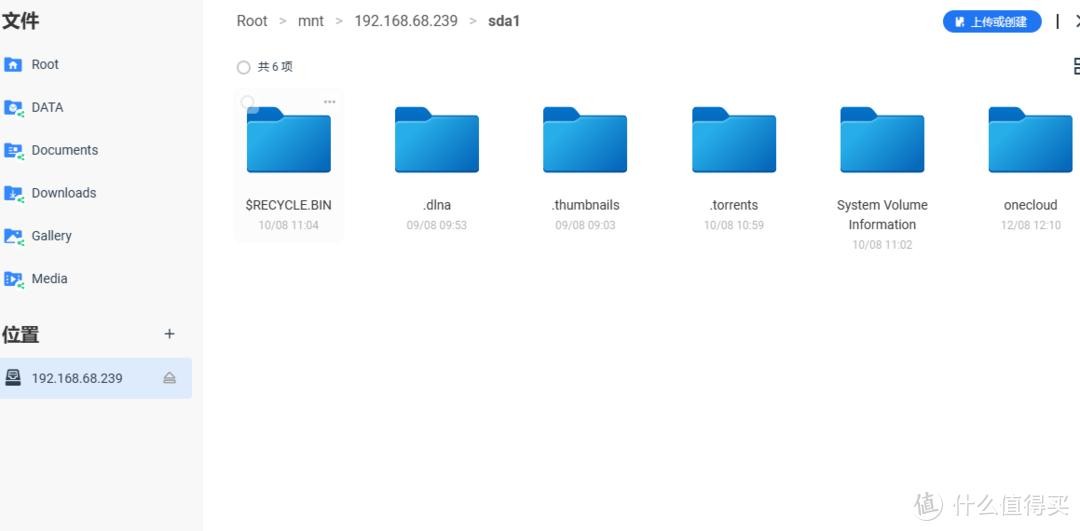Viewport: 1080px width, 531px height.
Task: Add a new location with plus icon
Action: (169, 334)
